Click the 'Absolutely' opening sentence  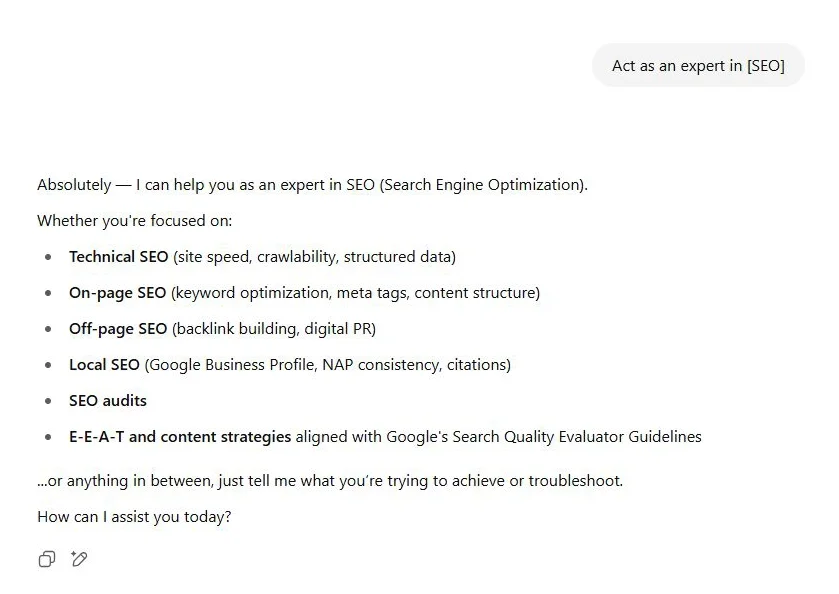pos(312,185)
